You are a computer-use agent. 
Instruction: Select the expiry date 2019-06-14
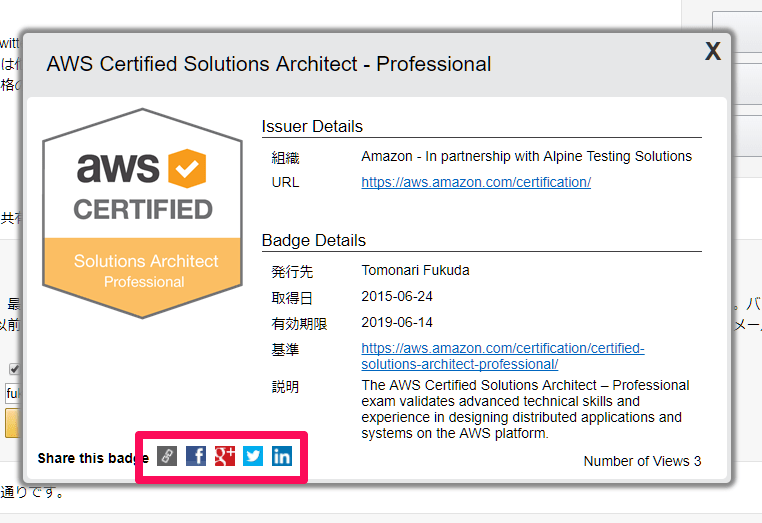(x=397, y=322)
